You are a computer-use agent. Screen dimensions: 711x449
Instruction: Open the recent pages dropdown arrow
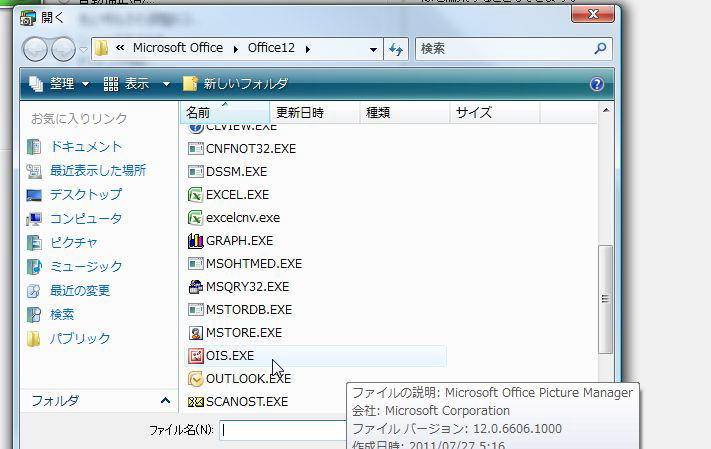coord(83,49)
